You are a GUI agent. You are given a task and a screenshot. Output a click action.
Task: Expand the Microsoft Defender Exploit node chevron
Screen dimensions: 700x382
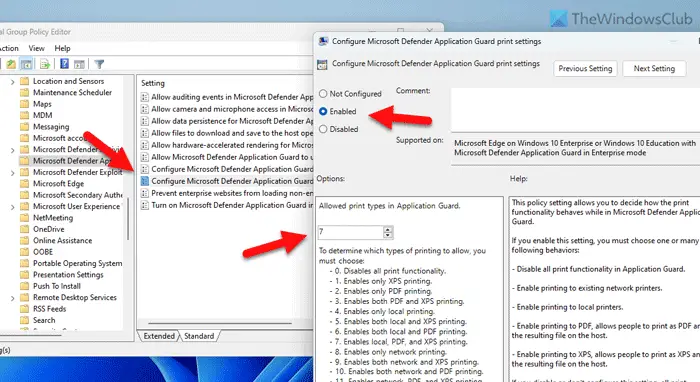(12, 173)
